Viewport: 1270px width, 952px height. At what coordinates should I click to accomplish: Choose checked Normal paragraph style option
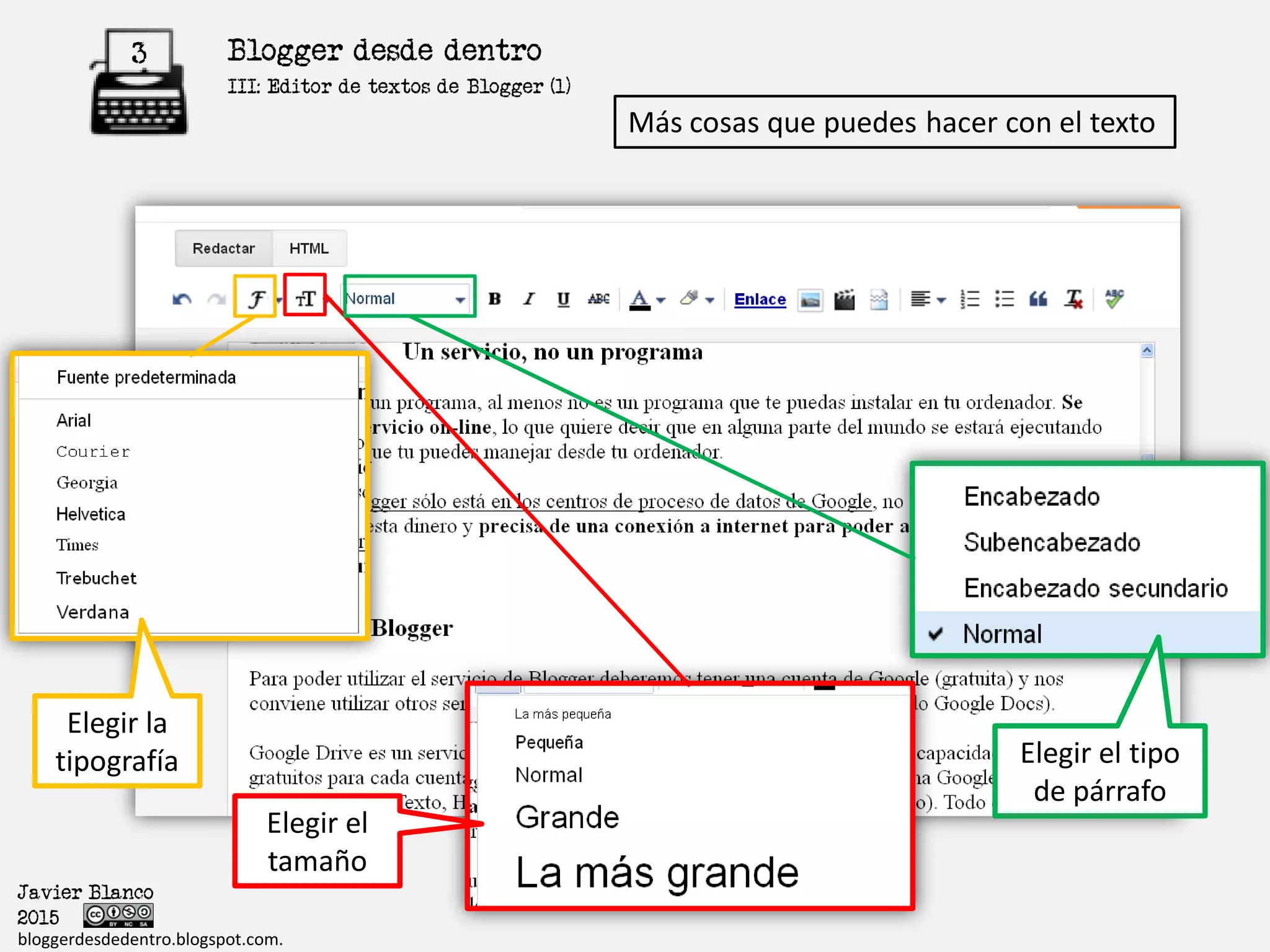[1088, 634]
